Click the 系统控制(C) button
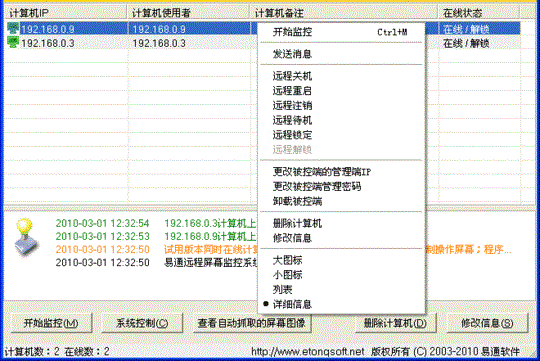This screenshot has height=361, width=540. (142, 323)
